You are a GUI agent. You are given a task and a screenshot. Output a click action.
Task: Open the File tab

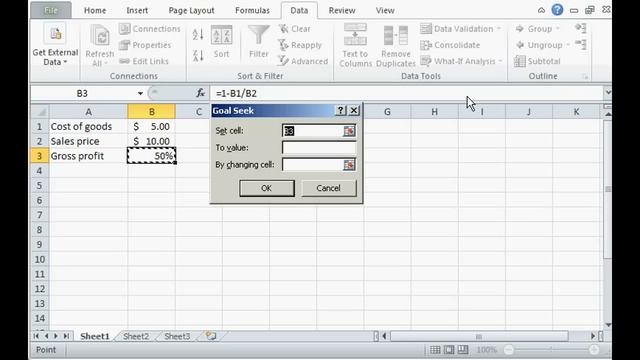(x=51, y=10)
